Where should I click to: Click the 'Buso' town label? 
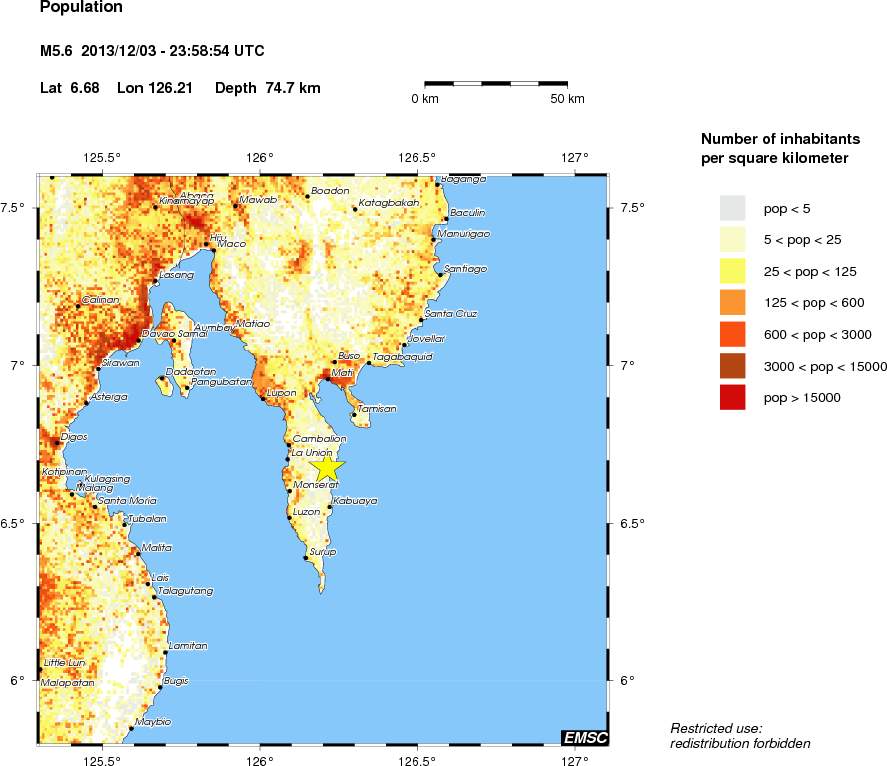click(349, 356)
